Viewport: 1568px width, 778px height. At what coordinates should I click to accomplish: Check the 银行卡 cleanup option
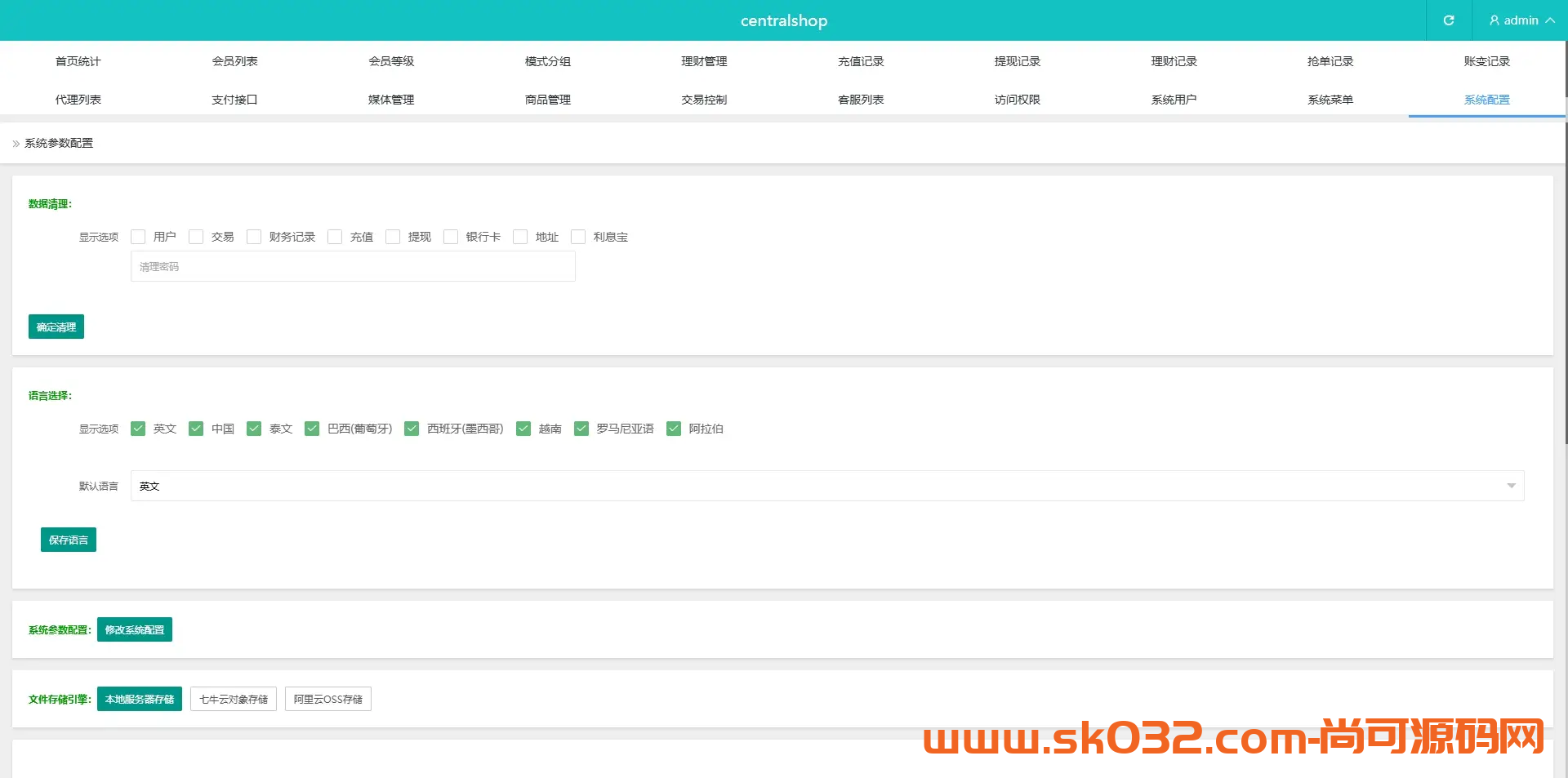(451, 237)
